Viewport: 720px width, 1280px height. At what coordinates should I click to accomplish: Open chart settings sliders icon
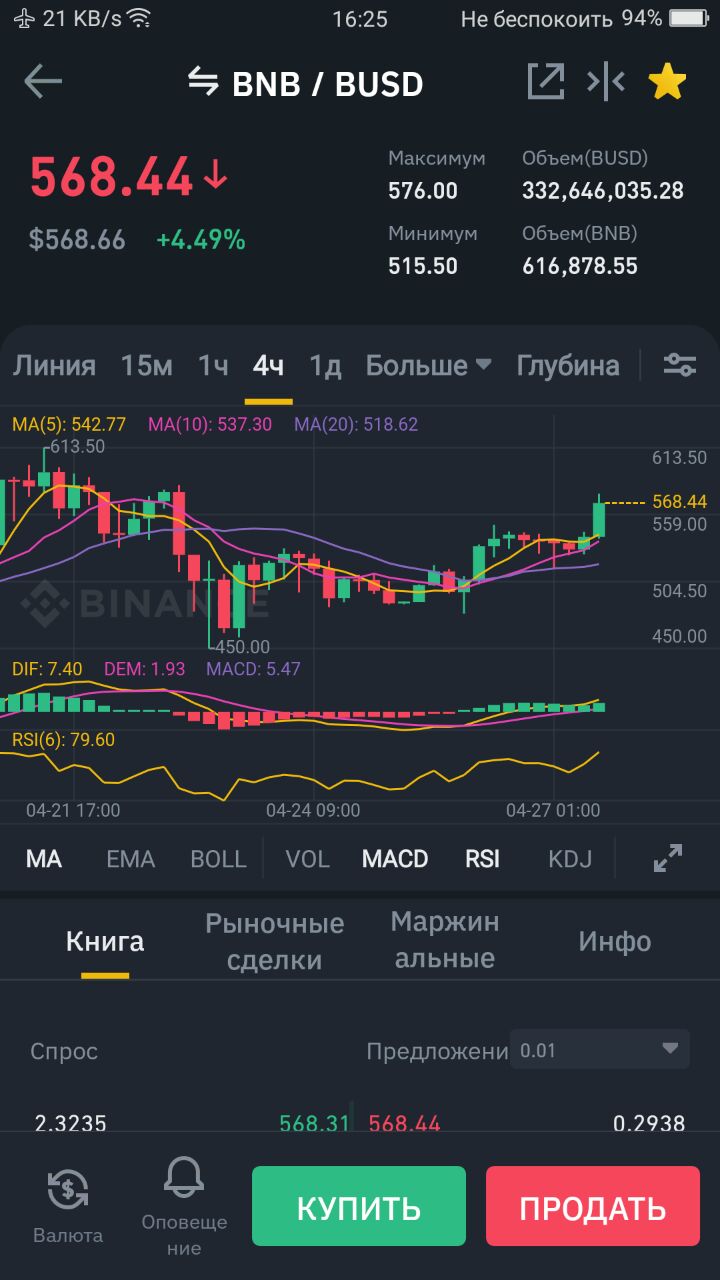(x=680, y=365)
